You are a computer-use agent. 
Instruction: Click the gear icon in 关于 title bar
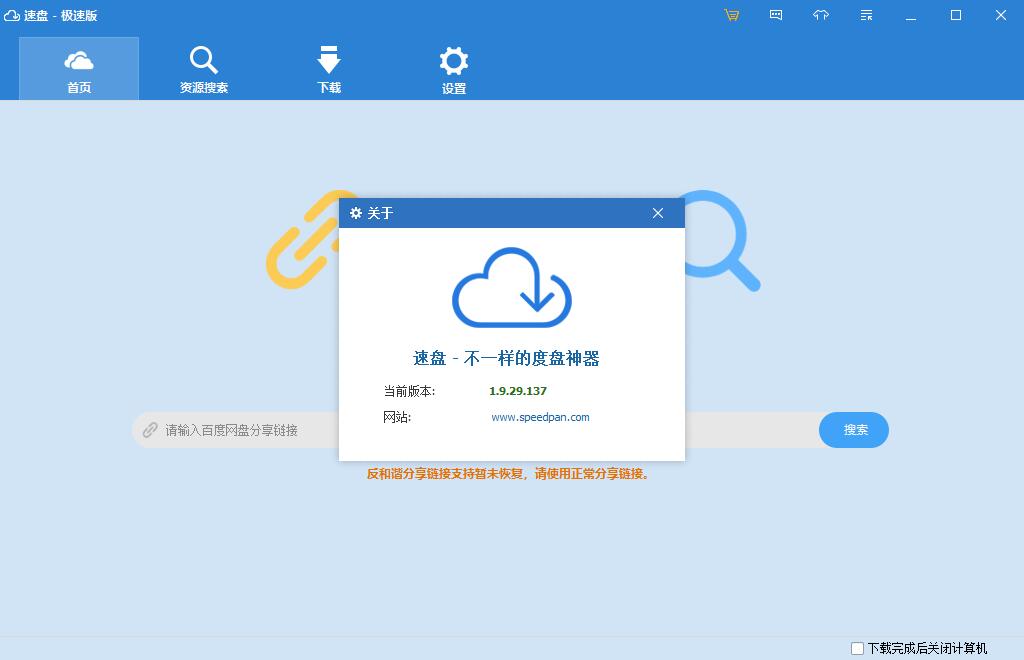pos(356,213)
